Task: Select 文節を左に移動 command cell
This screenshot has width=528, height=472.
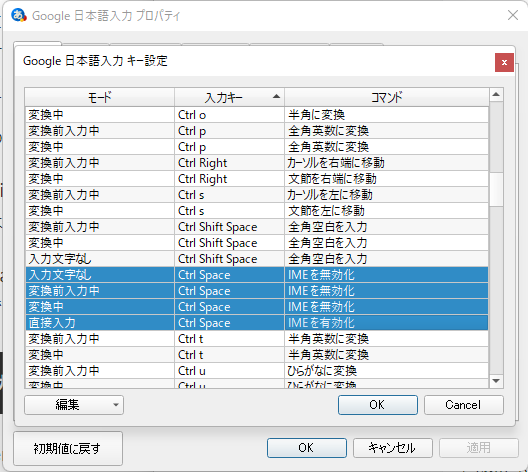Action: pyautogui.click(x=387, y=211)
